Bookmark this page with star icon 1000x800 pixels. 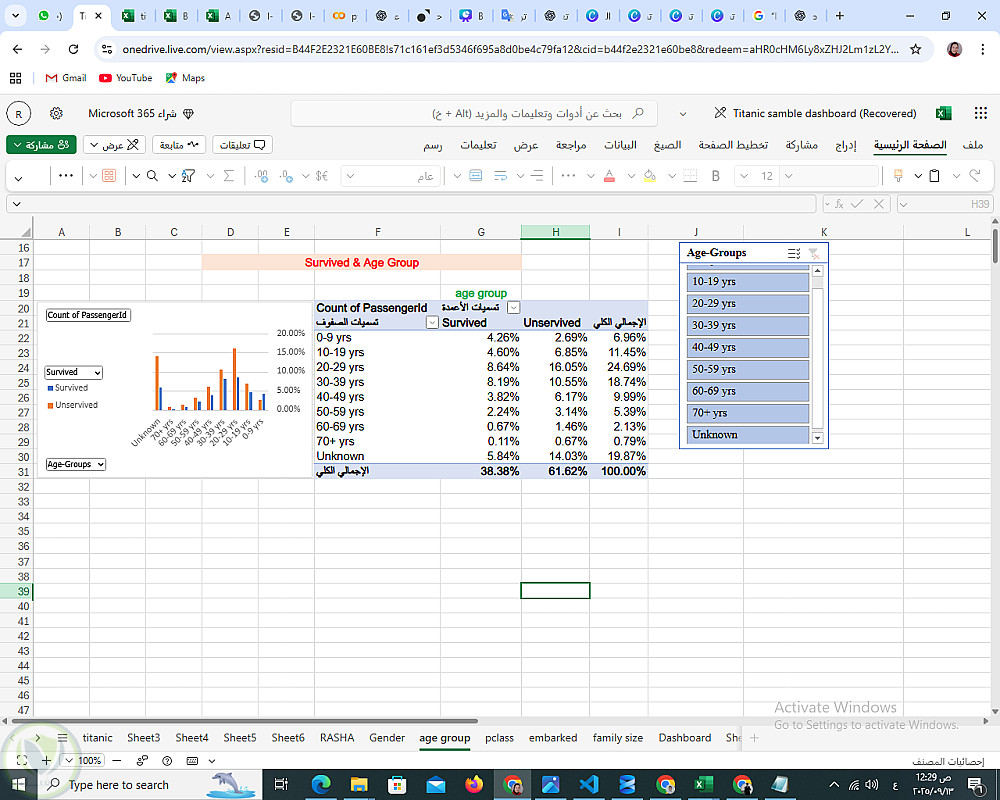pyautogui.click(x=915, y=49)
